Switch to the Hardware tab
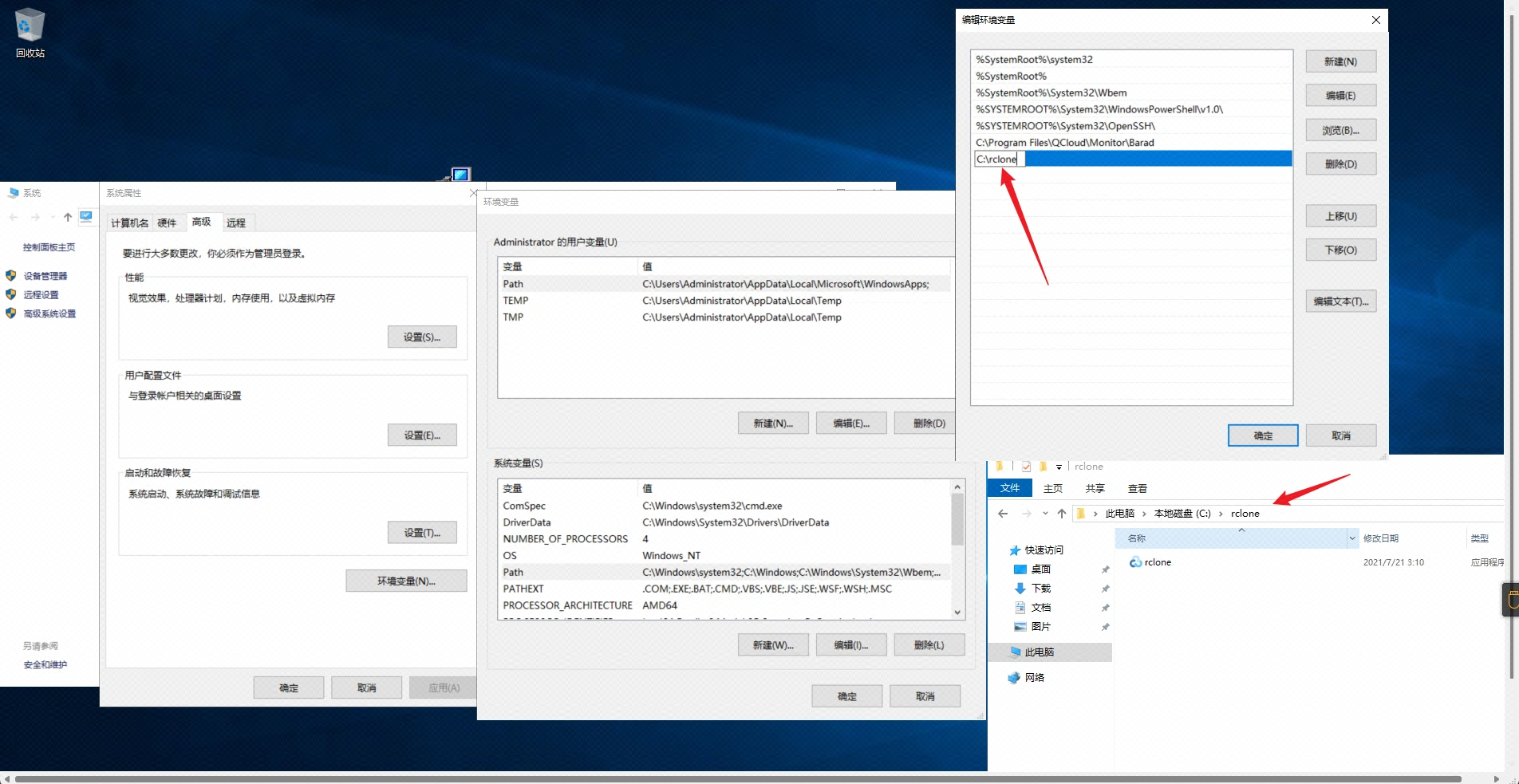This screenshot has height=784, width=1519. [x=167, y=223]
